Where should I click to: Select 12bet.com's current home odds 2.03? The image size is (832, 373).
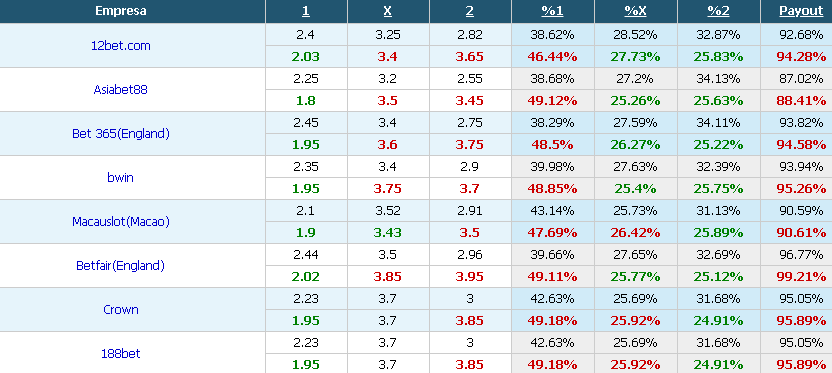[x=306, y=57]
